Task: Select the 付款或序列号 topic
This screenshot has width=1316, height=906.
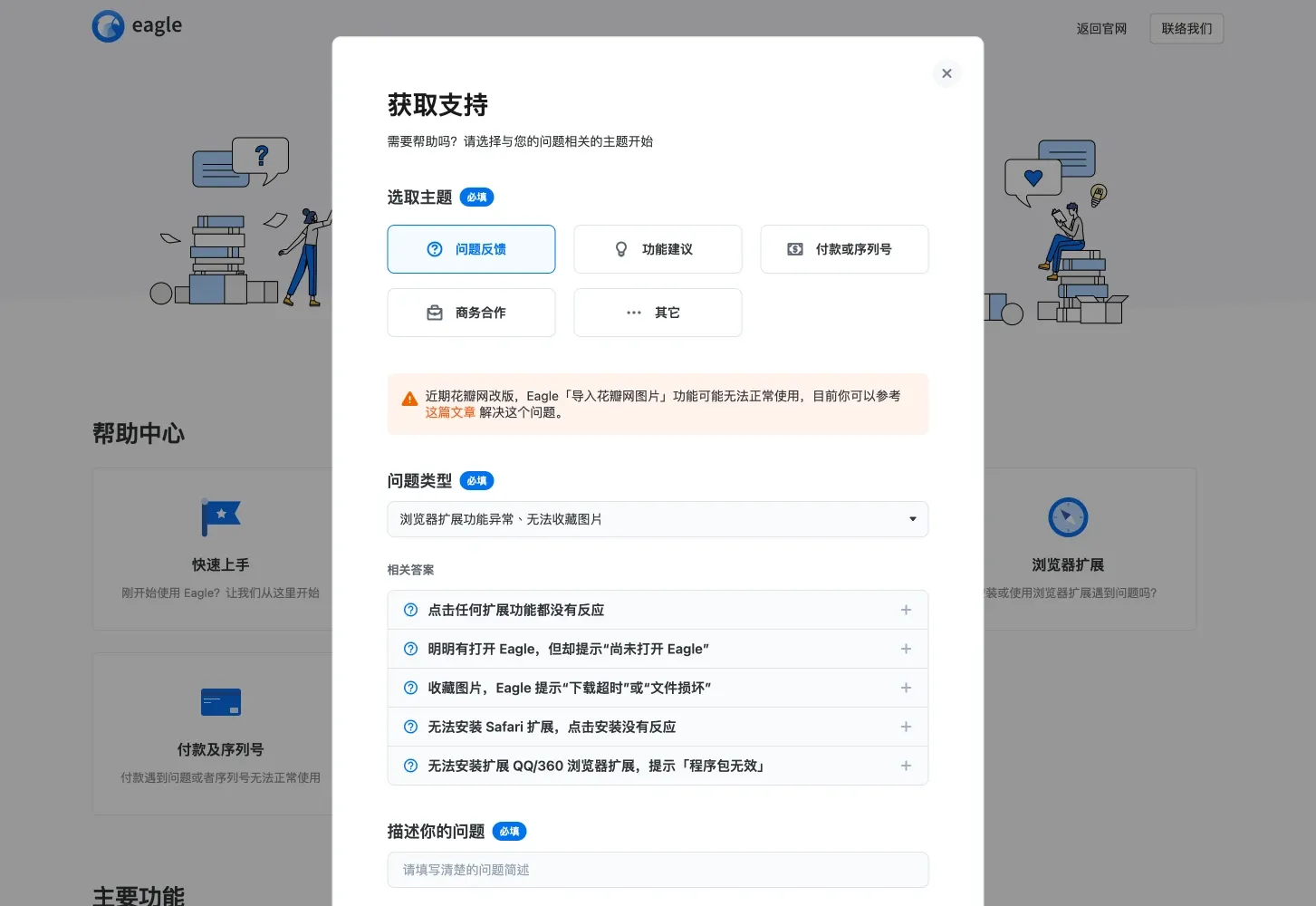Action: coord(844,249)
